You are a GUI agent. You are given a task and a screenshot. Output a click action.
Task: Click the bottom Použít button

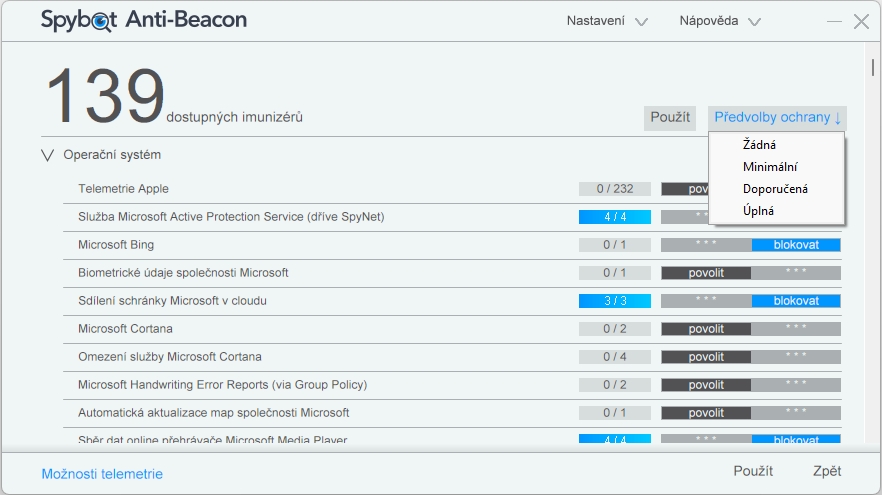click(x=753, y=471)
